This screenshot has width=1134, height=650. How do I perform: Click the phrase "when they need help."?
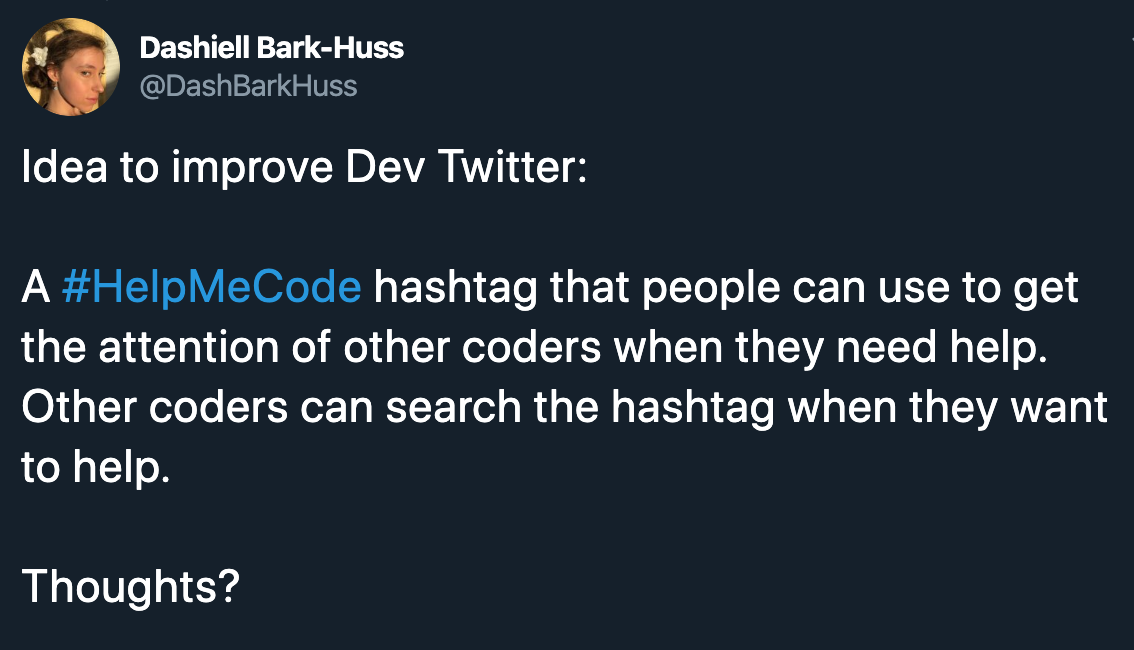click(x=830, y=348)
